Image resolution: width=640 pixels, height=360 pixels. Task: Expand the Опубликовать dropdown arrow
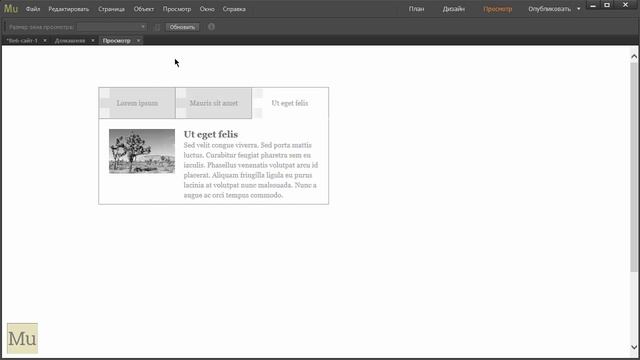tap(578, 9)
